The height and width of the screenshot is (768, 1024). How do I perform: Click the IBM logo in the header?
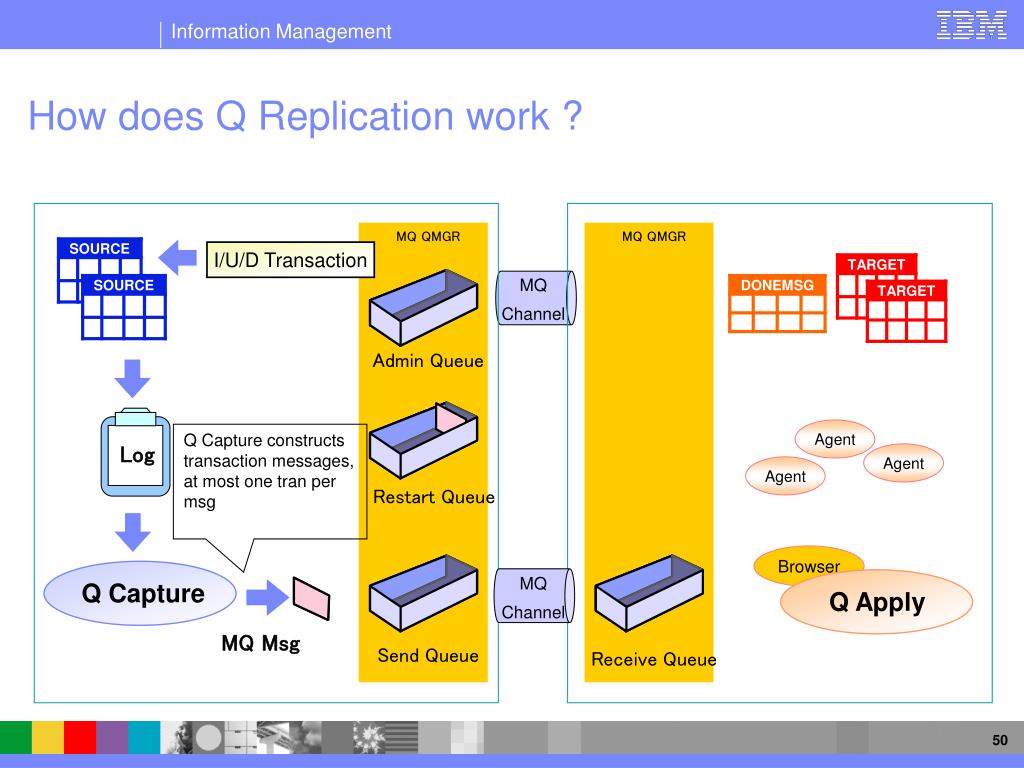pyautogui.click(x=971, y=25)
